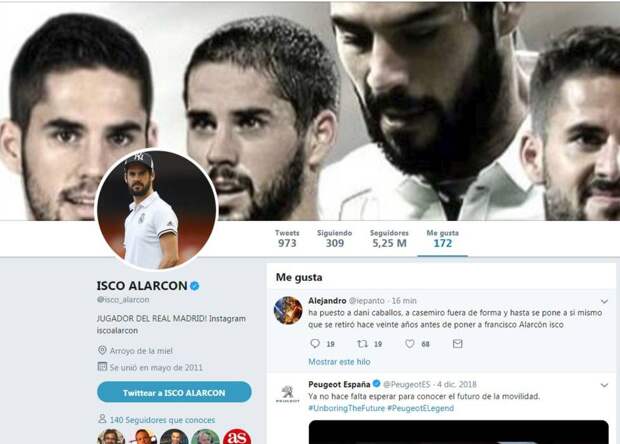Click the reply icon on Alejandro's tweet
The height and width of the screenshot is (444, 620).
(315, 344)
